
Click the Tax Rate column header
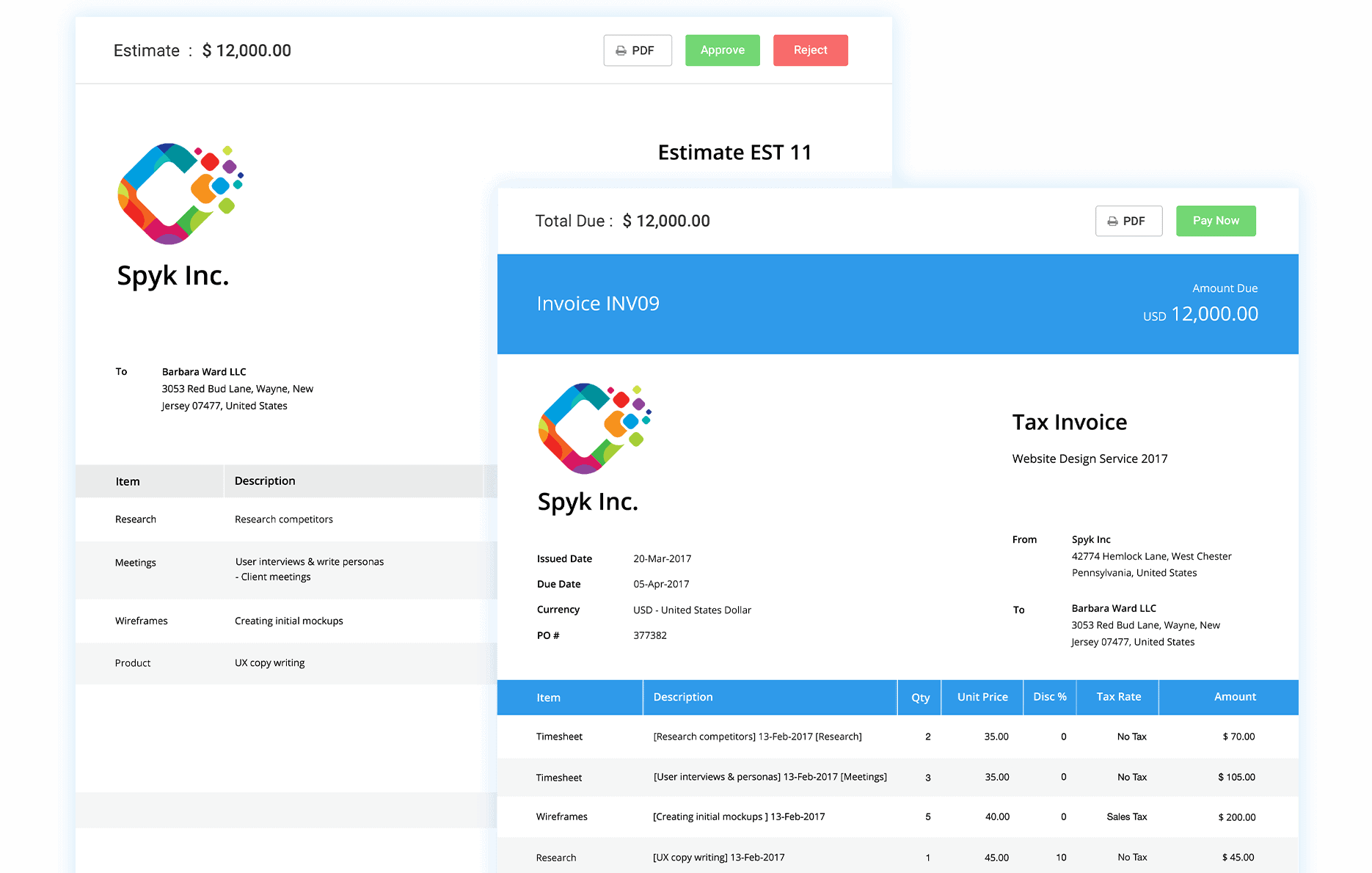pos(1119,697)
